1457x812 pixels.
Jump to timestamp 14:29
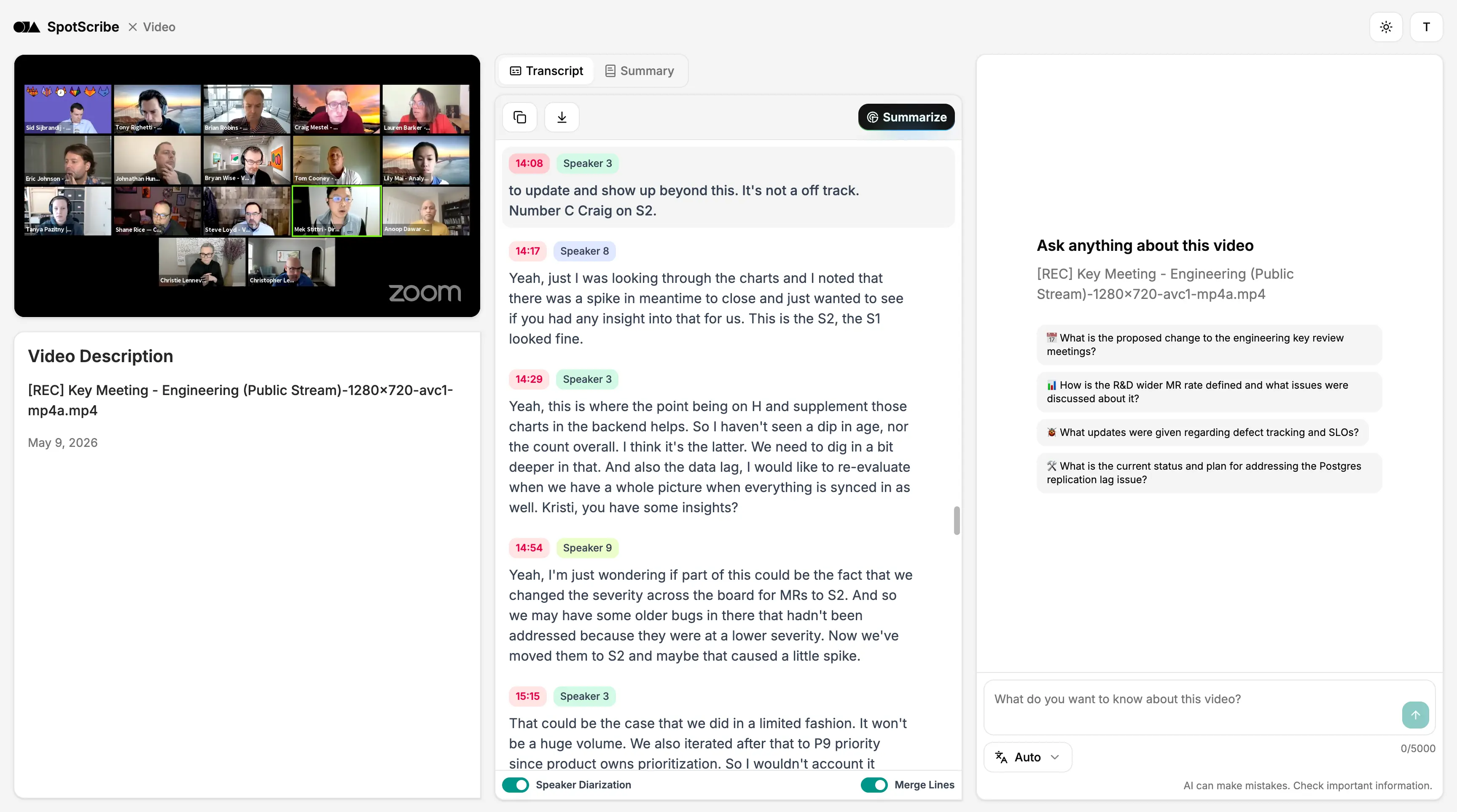[x=529, y=379]
